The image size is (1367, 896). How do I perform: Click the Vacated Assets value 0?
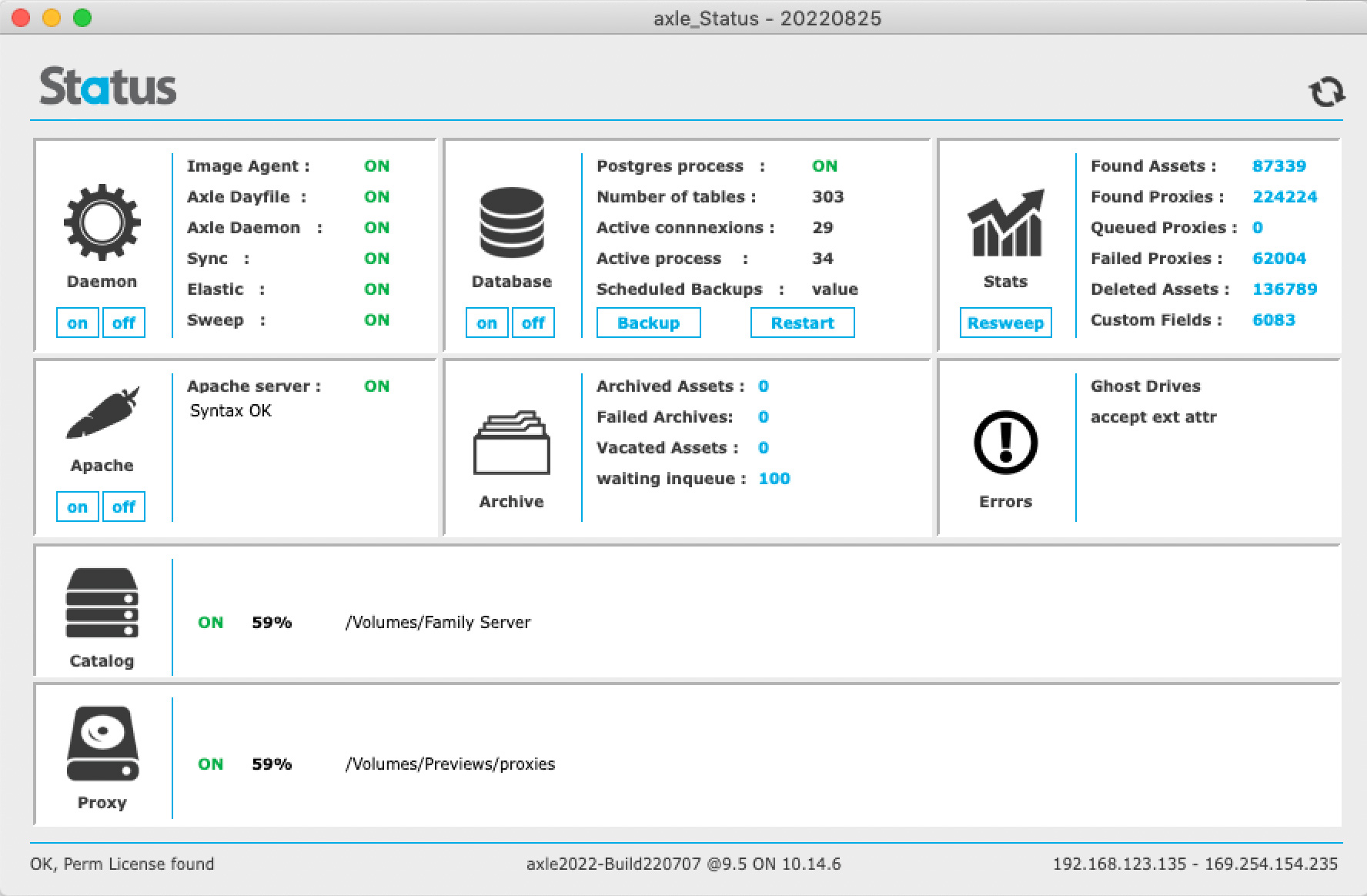[764, 447]
